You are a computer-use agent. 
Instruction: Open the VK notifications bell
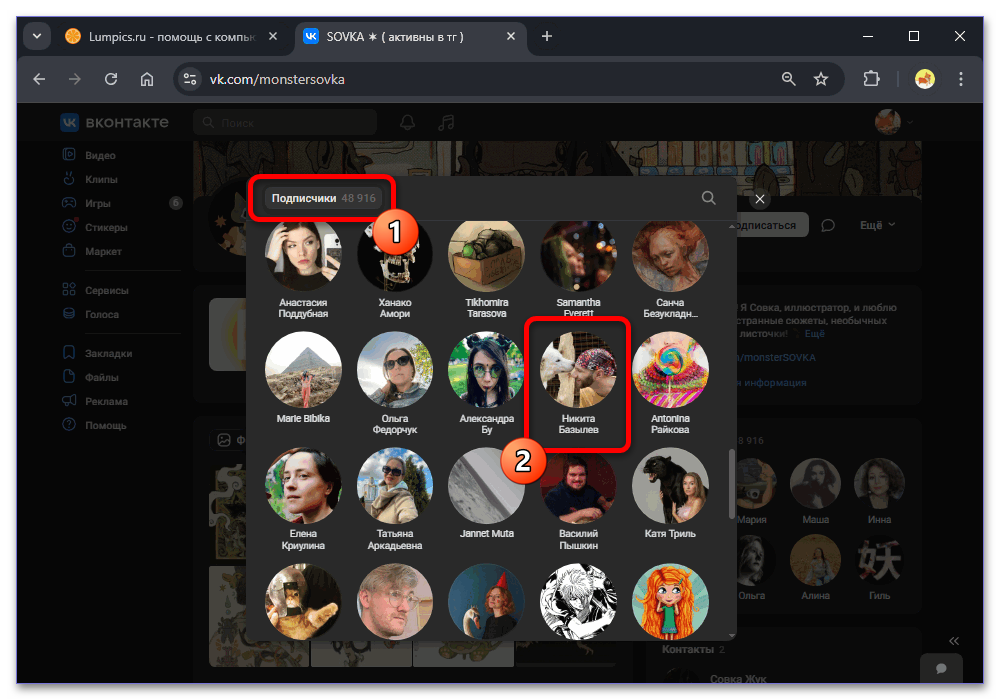coord(408,122)
